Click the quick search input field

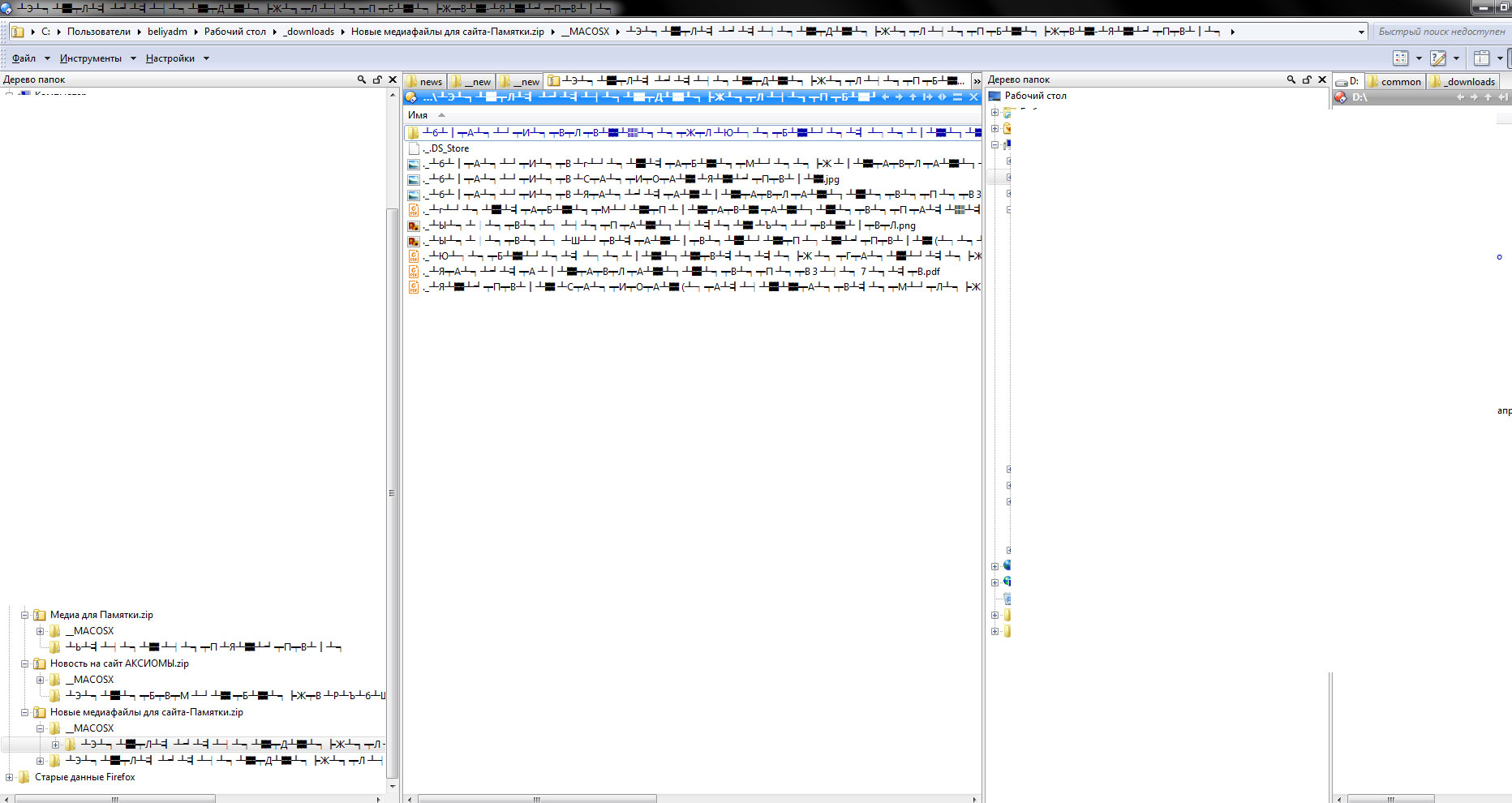[1441, 32]
